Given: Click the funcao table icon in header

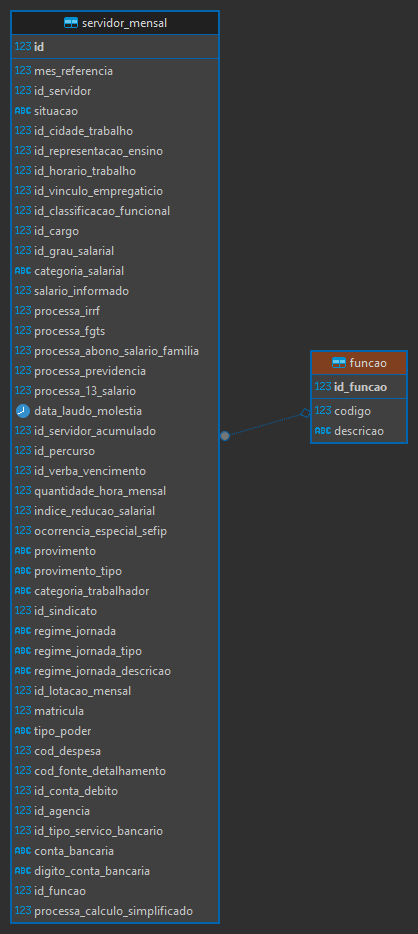Looking at the screenshot, I should tap(339, 363).
